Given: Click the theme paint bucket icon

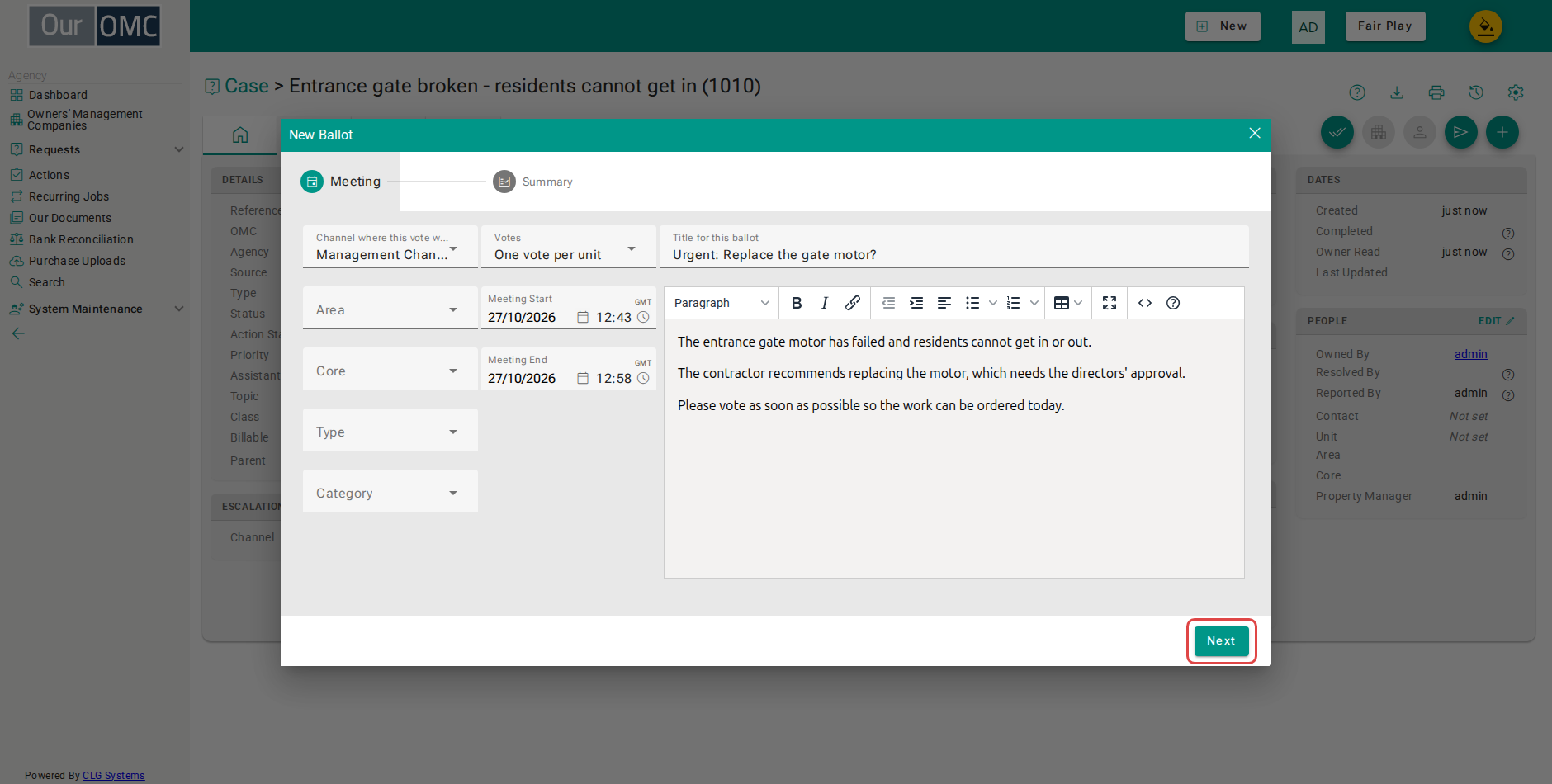Looking at the screenshot, I should (x=1486, y=26).
